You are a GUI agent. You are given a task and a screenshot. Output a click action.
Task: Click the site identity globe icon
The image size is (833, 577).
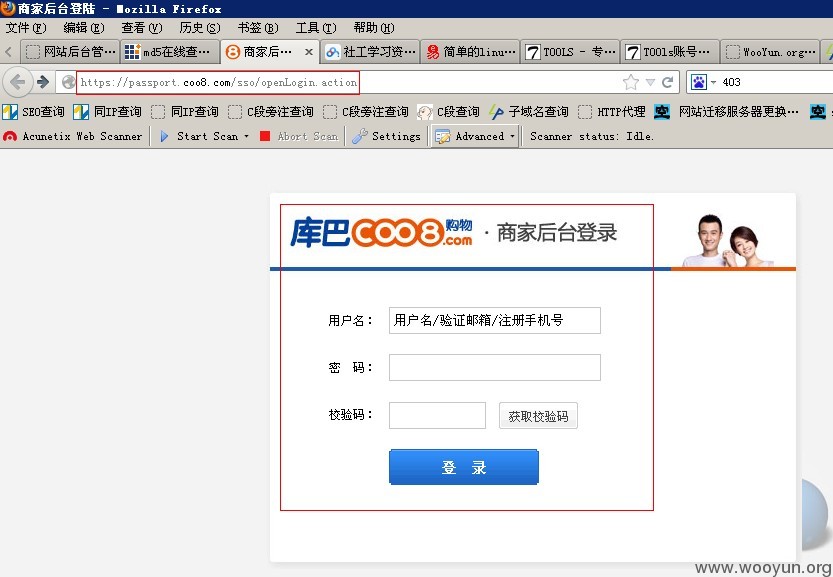point(68,82)
